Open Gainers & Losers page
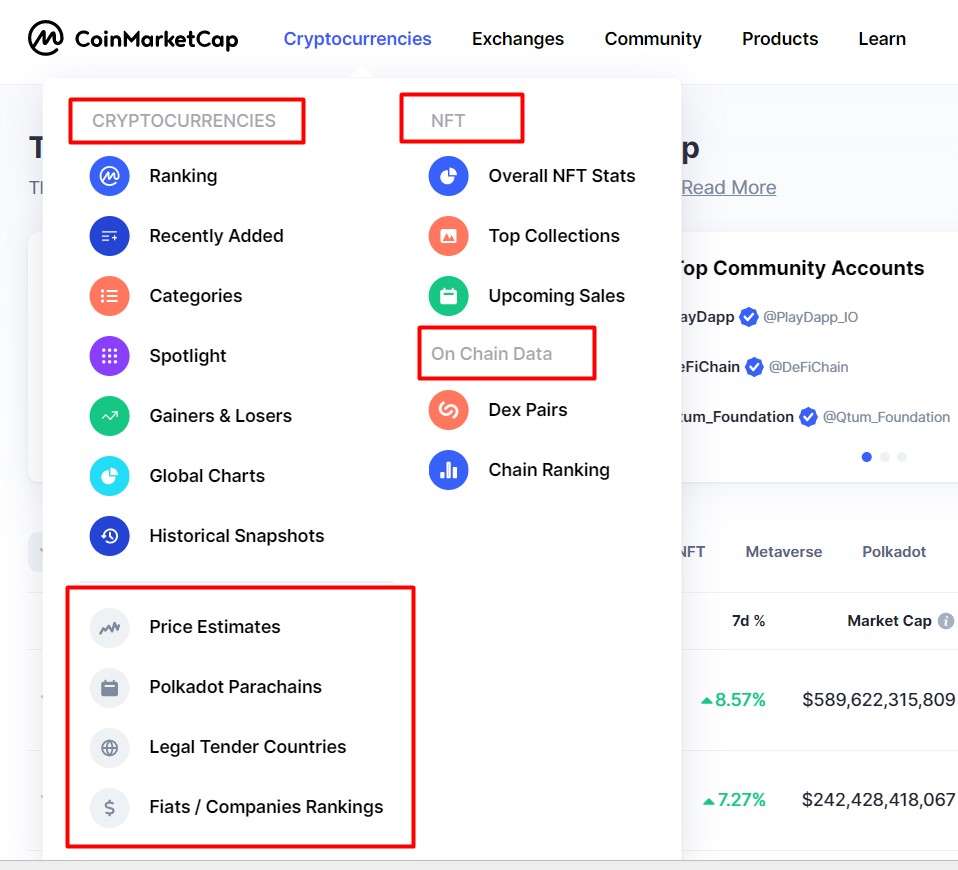The image size is (958, 870). [x=221, y=415]
